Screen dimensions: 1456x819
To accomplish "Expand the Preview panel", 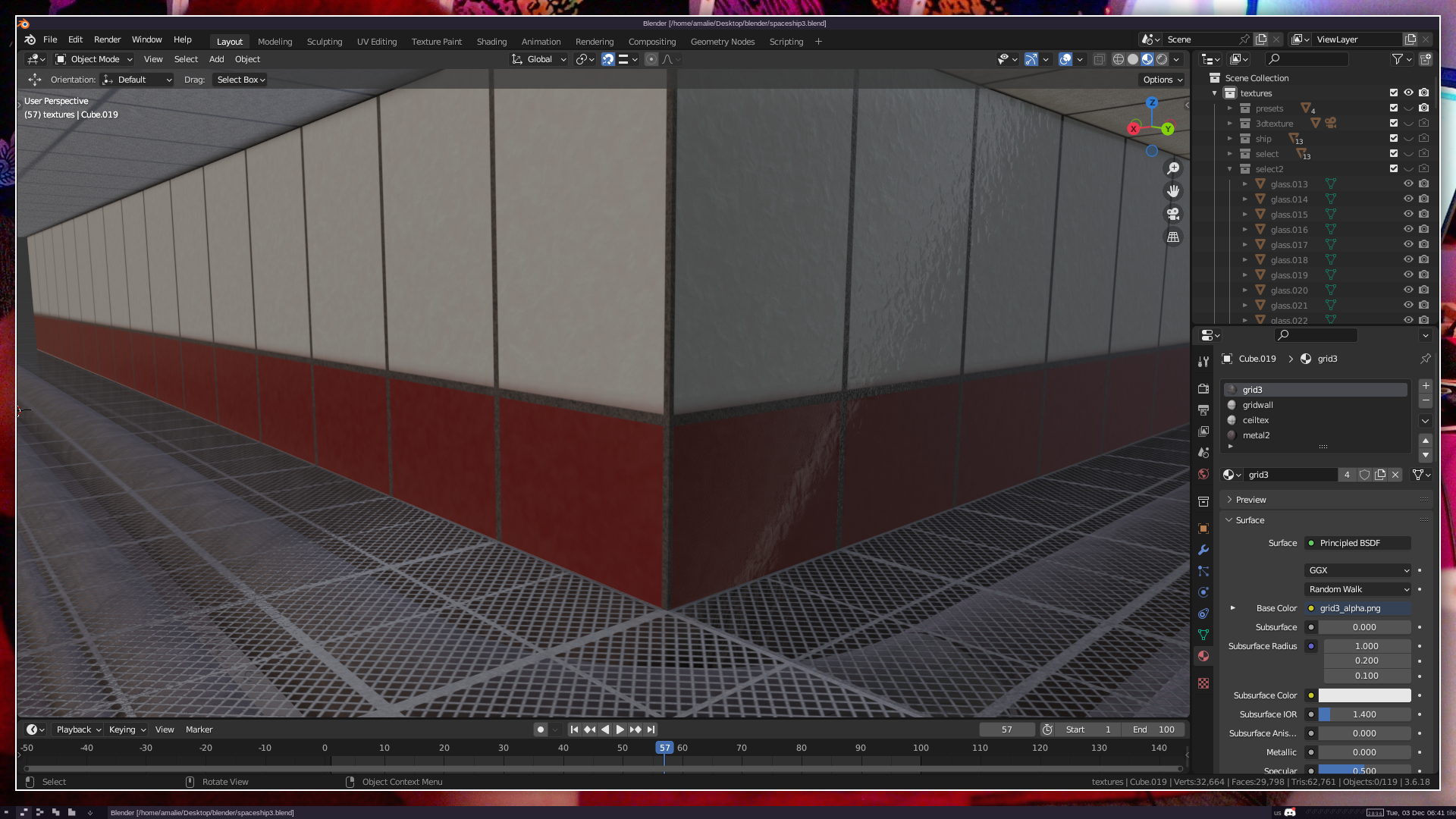I will point(1250,500).
